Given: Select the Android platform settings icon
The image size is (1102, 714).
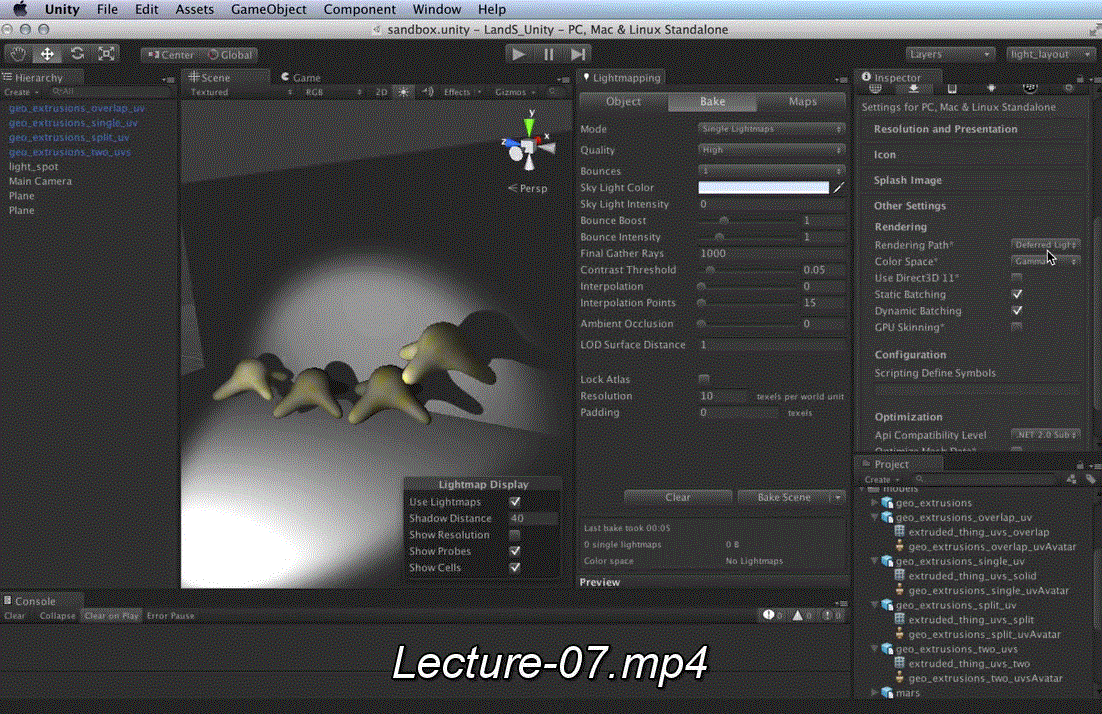Looking at the screenshot, I should point(991,89).
